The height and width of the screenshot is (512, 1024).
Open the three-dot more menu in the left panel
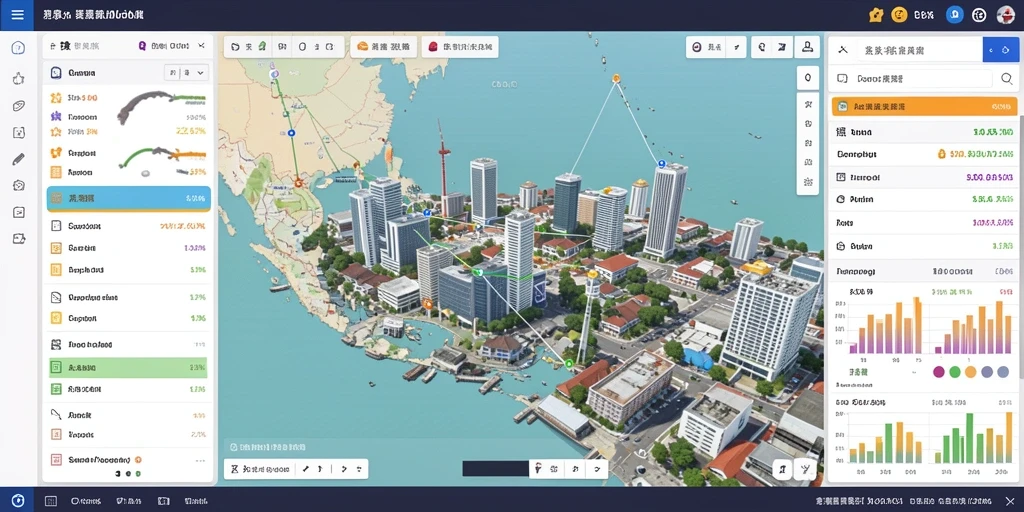(200, 460)
